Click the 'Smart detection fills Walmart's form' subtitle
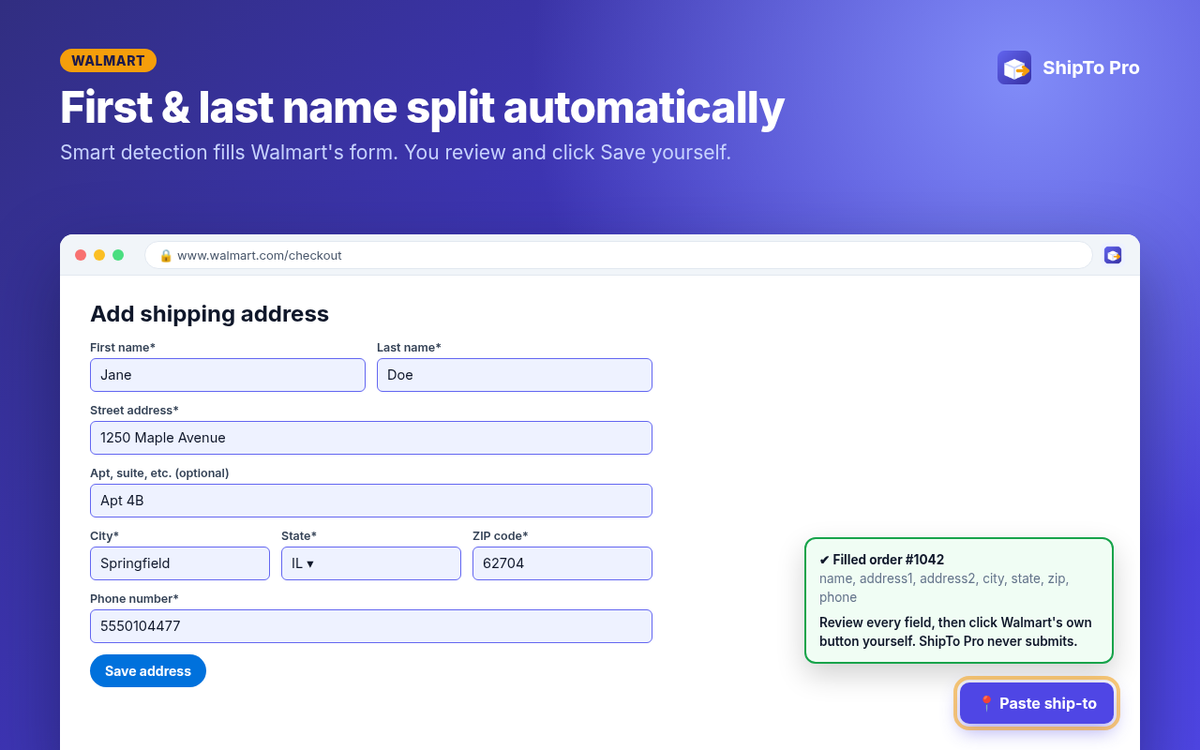This screenshot has height=750, width=1200. (395, 153)
